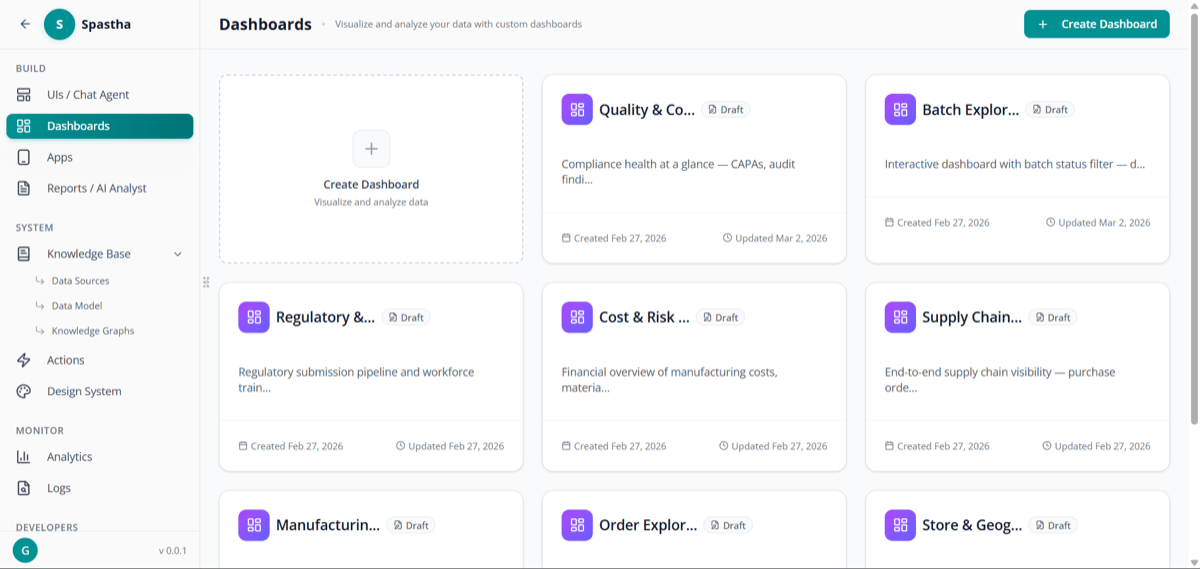Open Knowledge Graphs sub-item
This screenshot has width=1200, height=569.
pos(93,331)
